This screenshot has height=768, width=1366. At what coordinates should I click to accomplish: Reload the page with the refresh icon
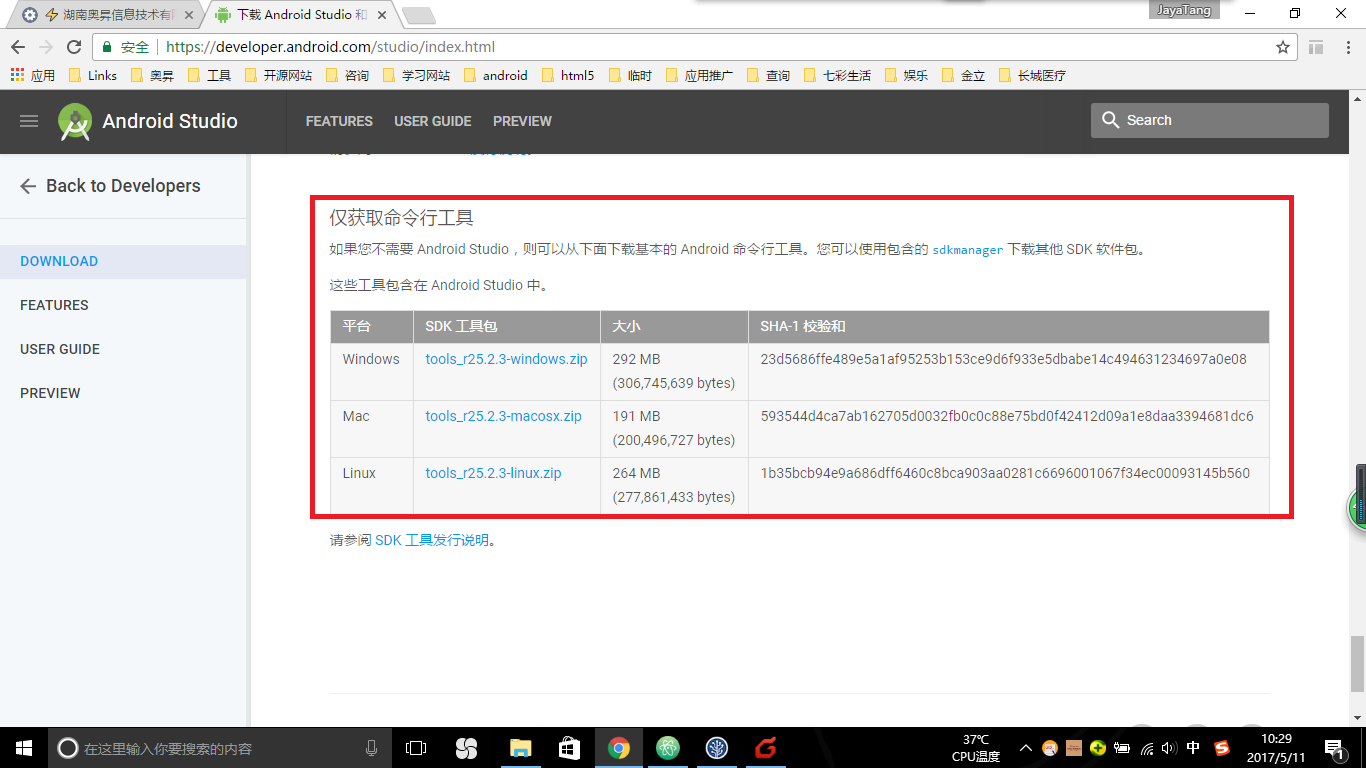pos(74,47)
